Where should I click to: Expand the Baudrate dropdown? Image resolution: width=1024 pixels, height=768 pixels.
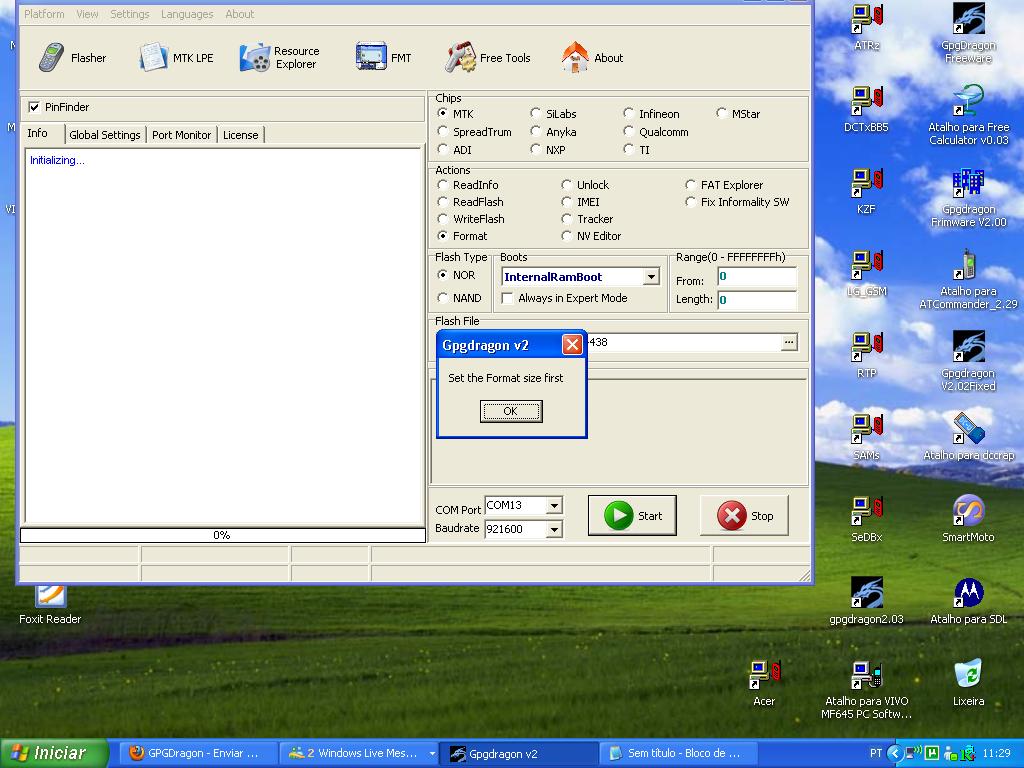(x=554, y=529)
